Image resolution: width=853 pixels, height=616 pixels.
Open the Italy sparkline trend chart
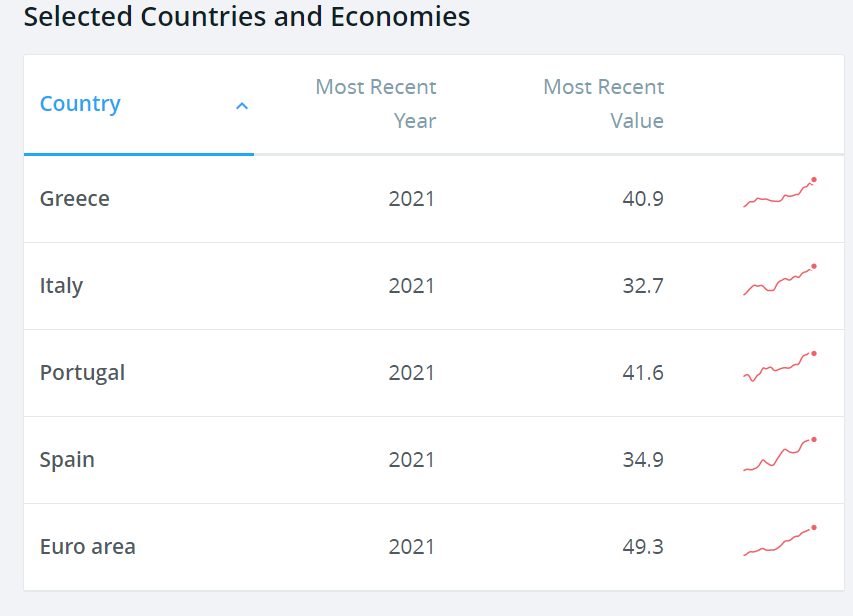click(x=780, y=281)
